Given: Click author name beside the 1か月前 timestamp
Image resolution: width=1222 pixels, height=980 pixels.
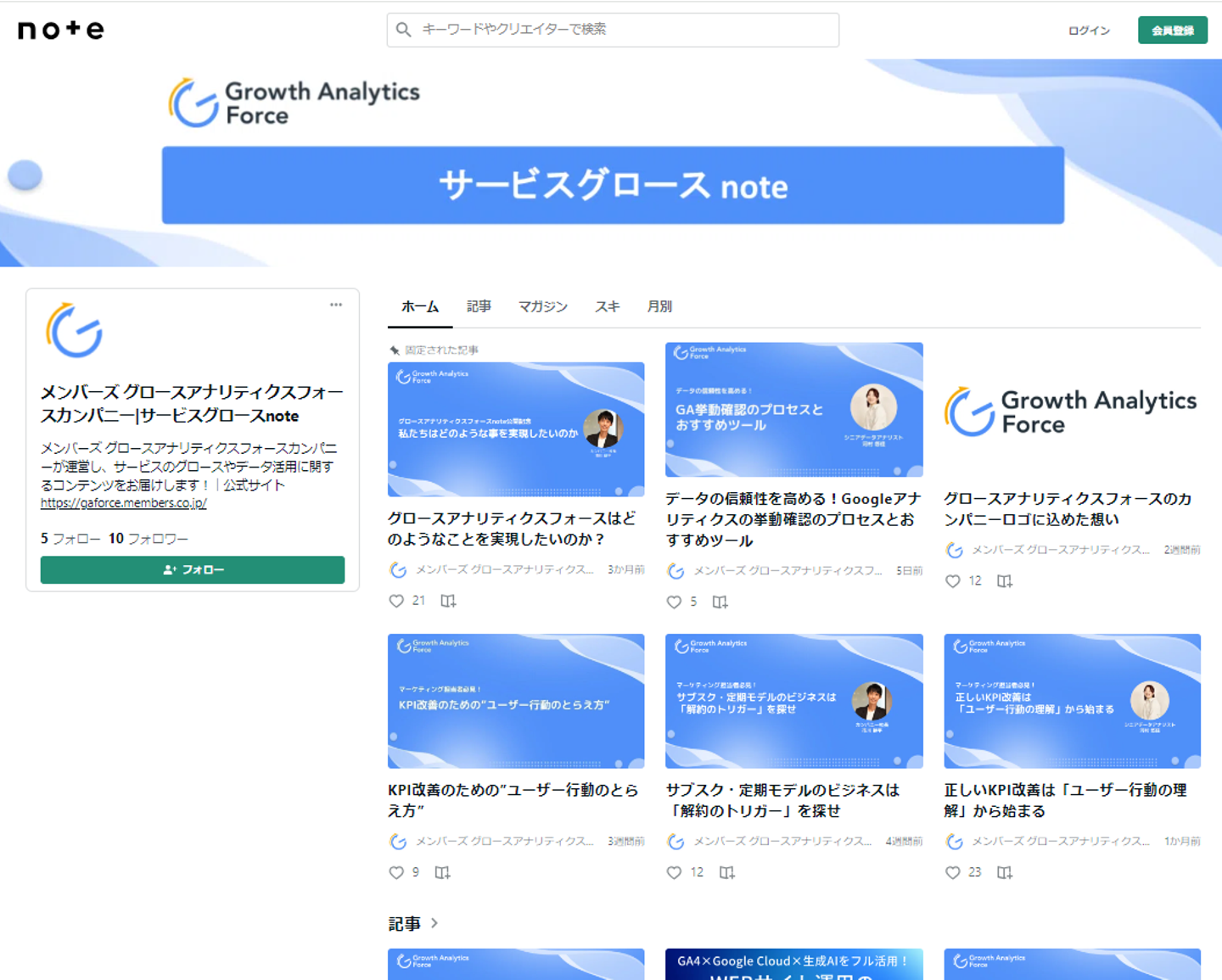Looking at the screenshot, I should click(1061, 841).
